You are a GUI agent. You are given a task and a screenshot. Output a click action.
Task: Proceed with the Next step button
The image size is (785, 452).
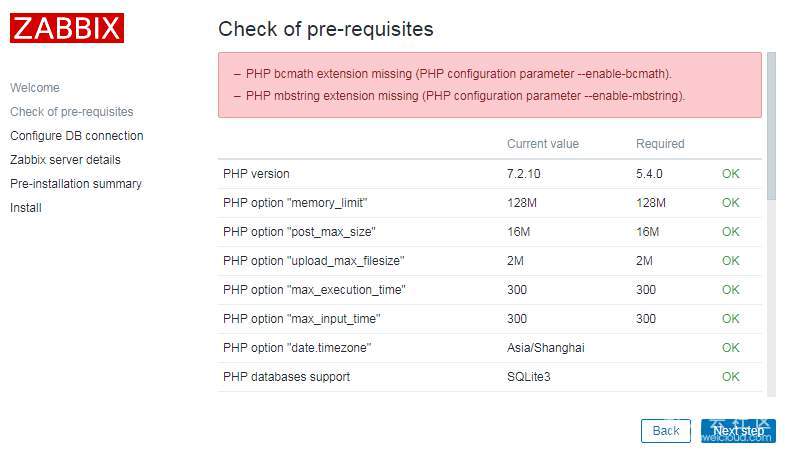738,430
